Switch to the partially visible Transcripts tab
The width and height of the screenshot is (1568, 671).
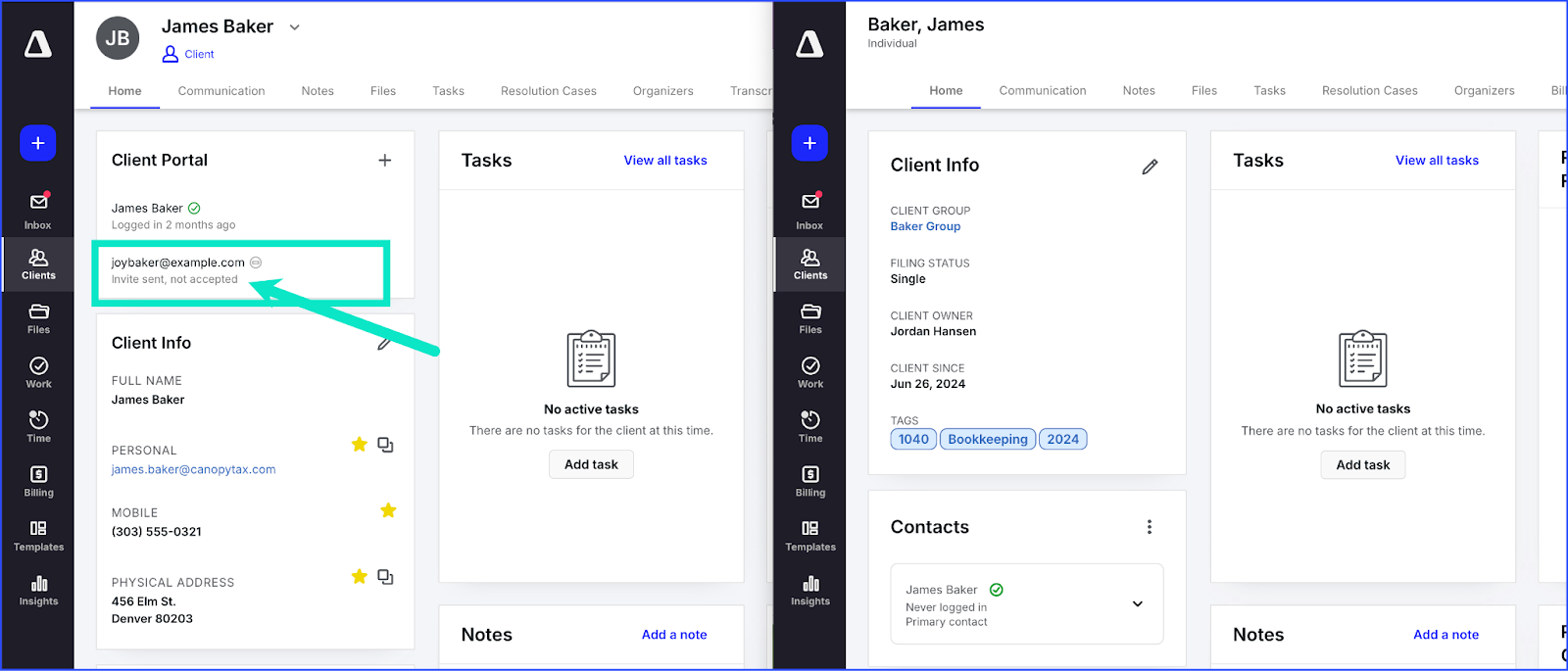click(750, 91)
